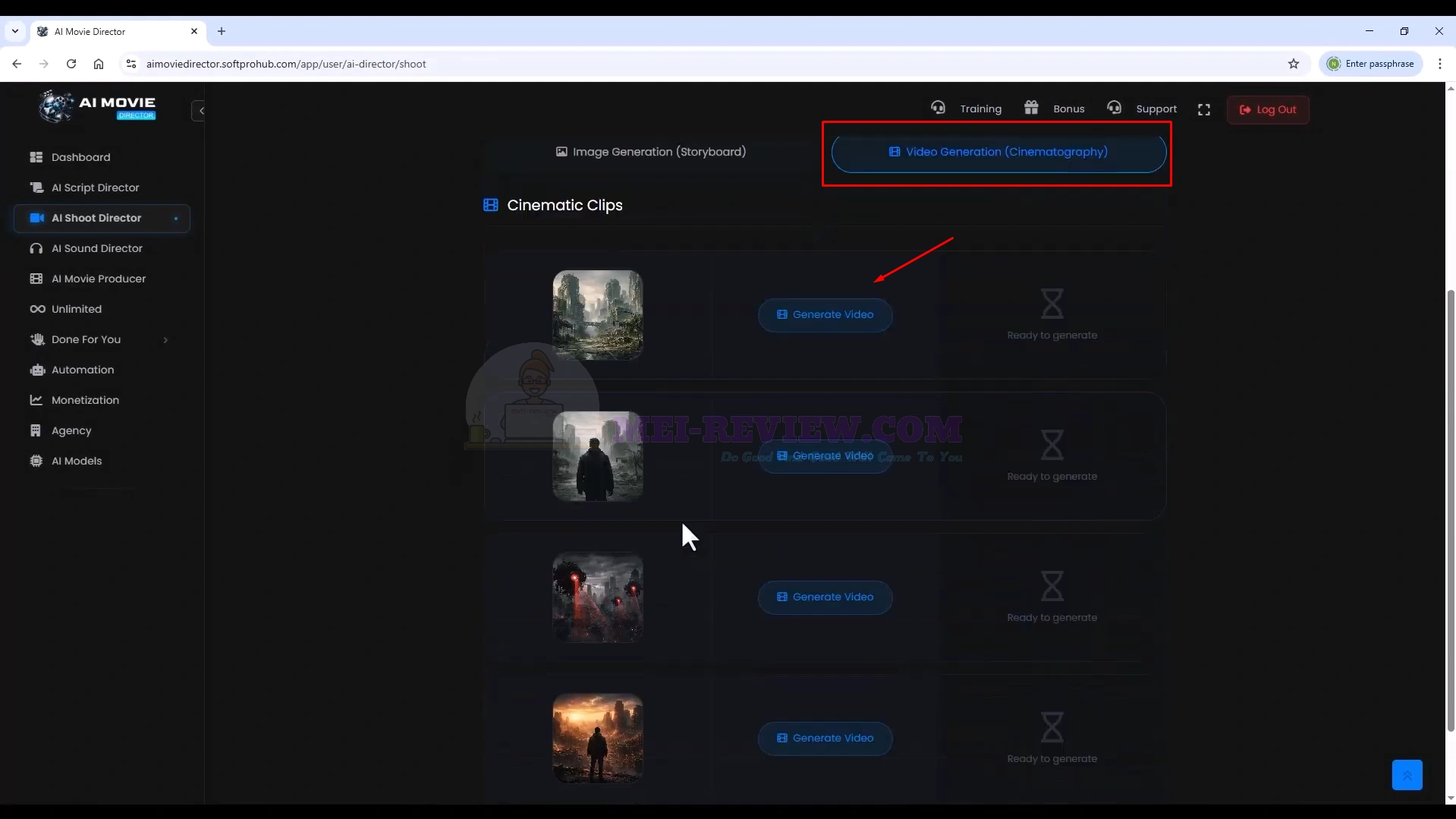Click the address bar URL
1456x819 pixels.
click(286, 64)
